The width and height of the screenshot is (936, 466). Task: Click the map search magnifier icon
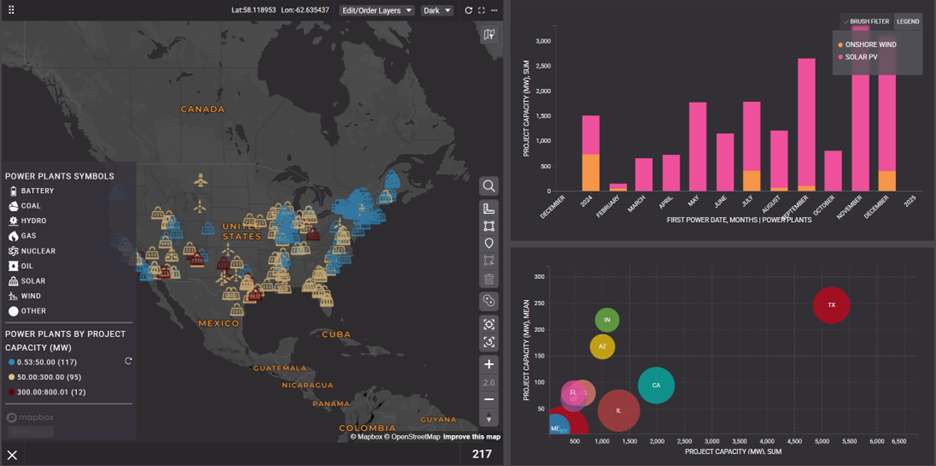pos(488,186)
